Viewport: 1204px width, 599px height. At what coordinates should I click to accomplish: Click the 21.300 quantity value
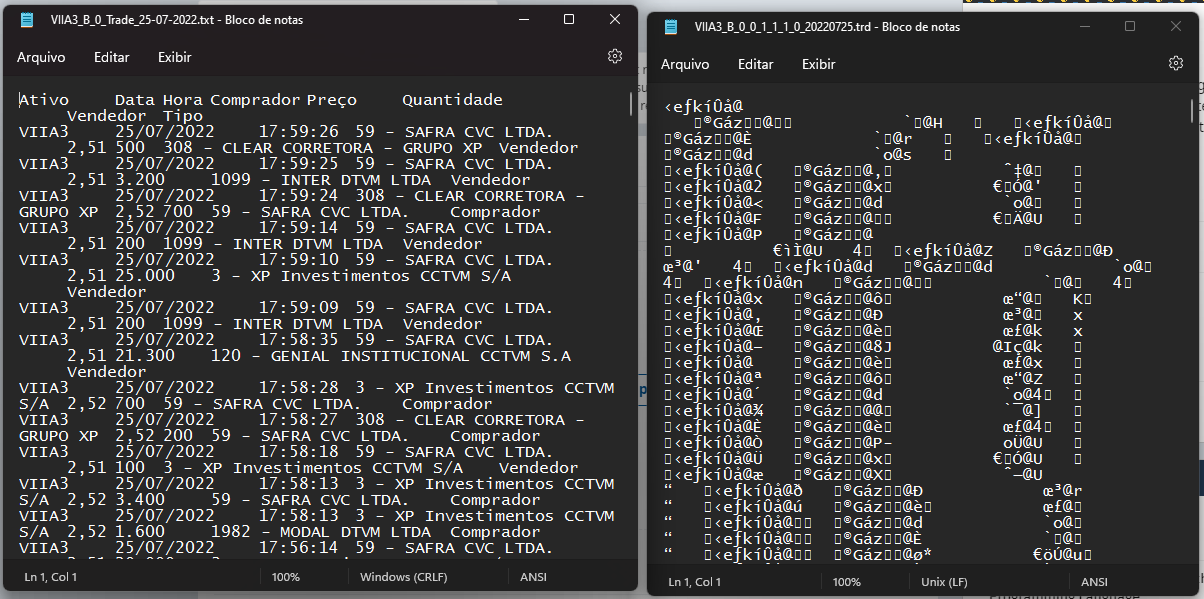click(144, 356)
